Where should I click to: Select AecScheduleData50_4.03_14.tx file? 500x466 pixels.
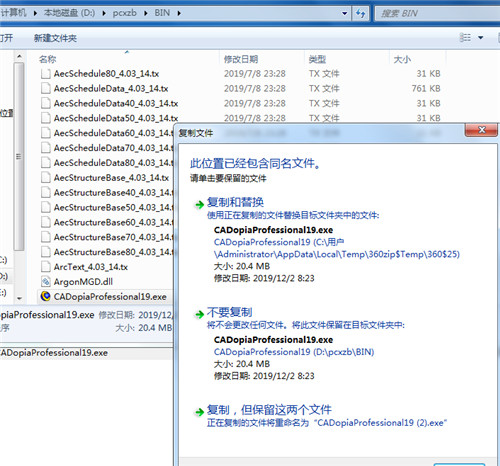116,118
